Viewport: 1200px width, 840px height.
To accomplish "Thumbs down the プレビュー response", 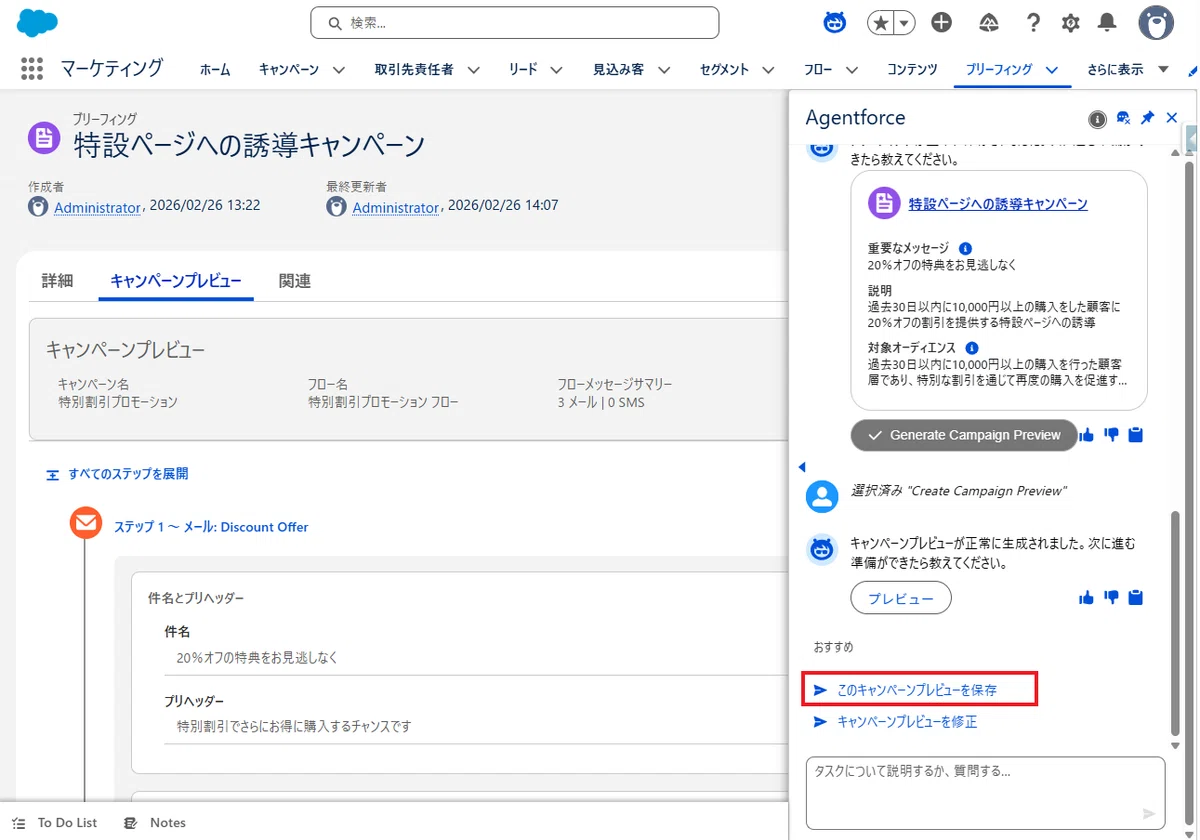I will click(1111, 598).
